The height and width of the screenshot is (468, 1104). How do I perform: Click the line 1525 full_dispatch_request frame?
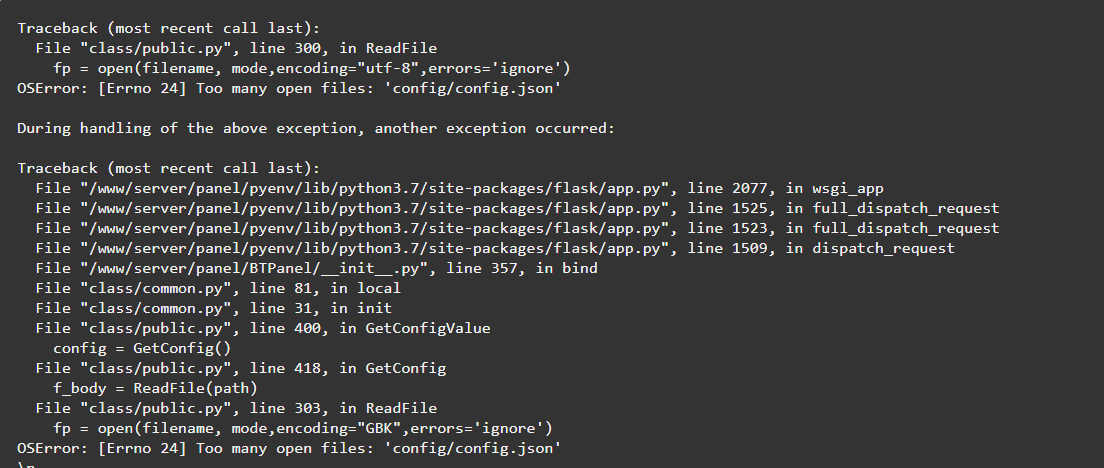tap(517, 208)
